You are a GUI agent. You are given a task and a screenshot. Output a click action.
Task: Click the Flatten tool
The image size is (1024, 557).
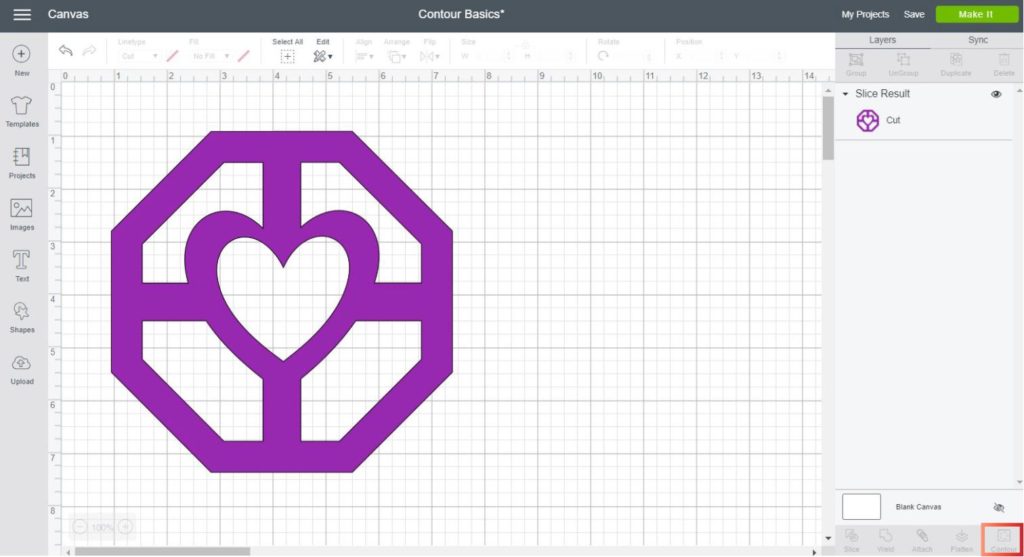pyautogui.click(x=961, y=541)
